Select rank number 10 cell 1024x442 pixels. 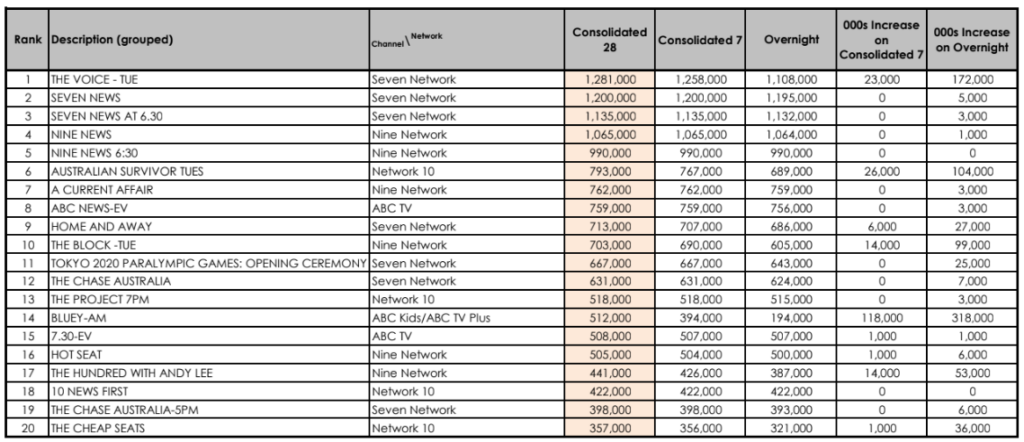coord(27,245)
